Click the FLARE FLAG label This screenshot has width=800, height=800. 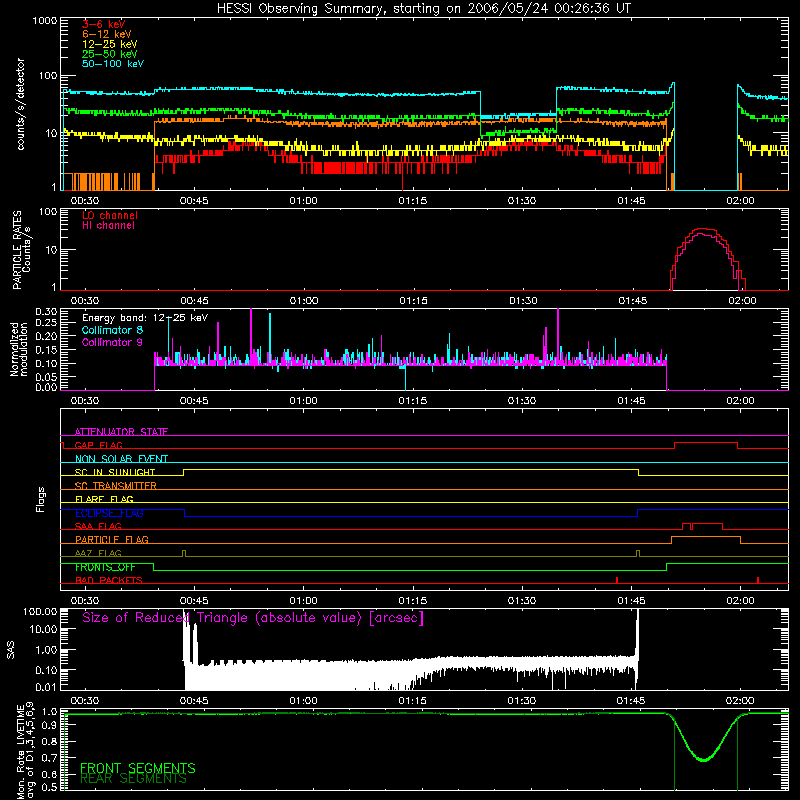coord(104,499)
